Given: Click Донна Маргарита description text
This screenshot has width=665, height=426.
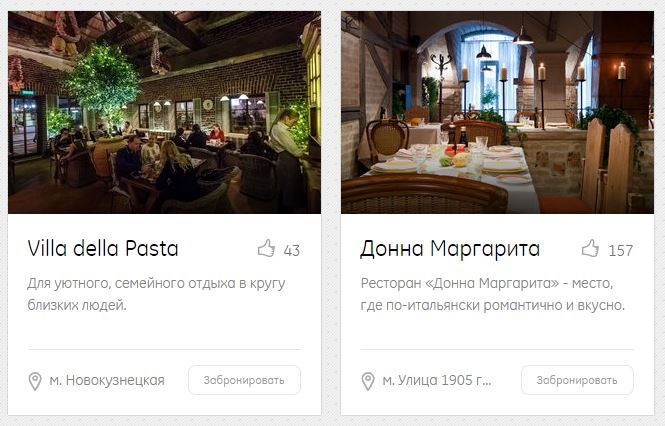Looking at the screenshot, I should (492, 294).
